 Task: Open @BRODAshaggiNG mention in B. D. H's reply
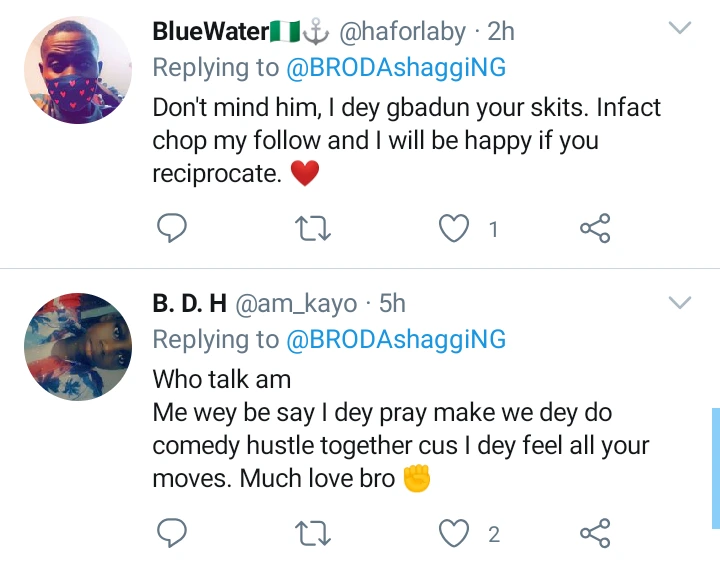(396, 340)
